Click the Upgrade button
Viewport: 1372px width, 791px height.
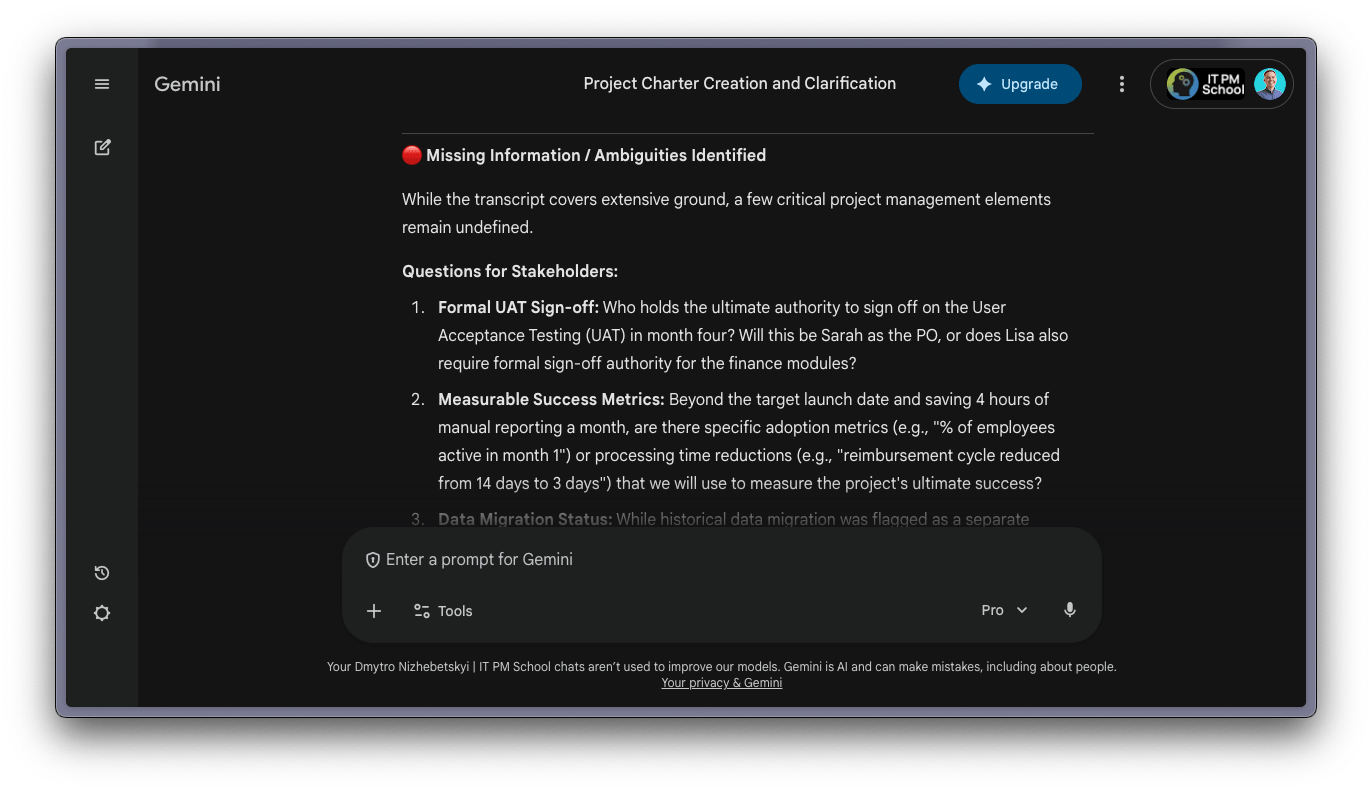click(1020, 84)
